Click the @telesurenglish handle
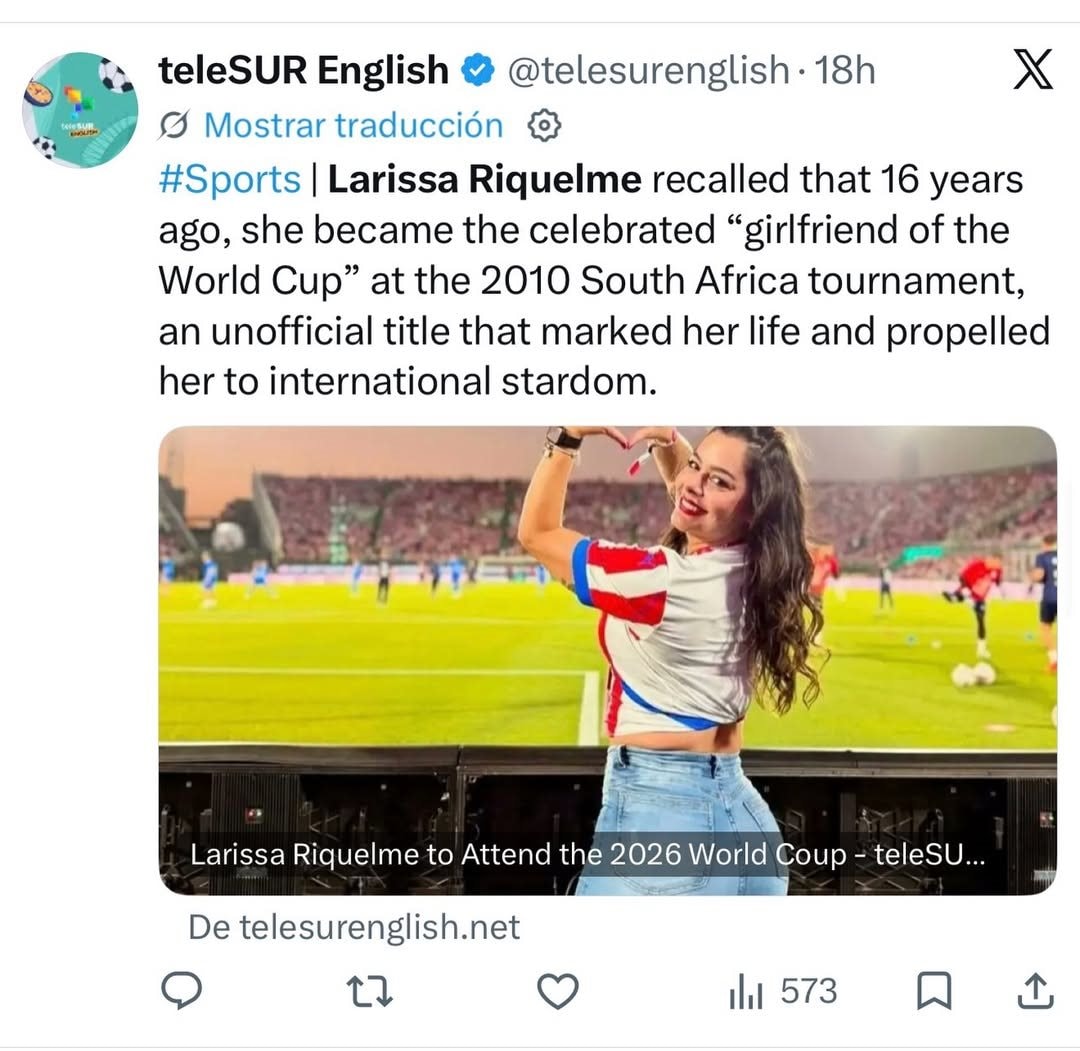 (648, 70)
